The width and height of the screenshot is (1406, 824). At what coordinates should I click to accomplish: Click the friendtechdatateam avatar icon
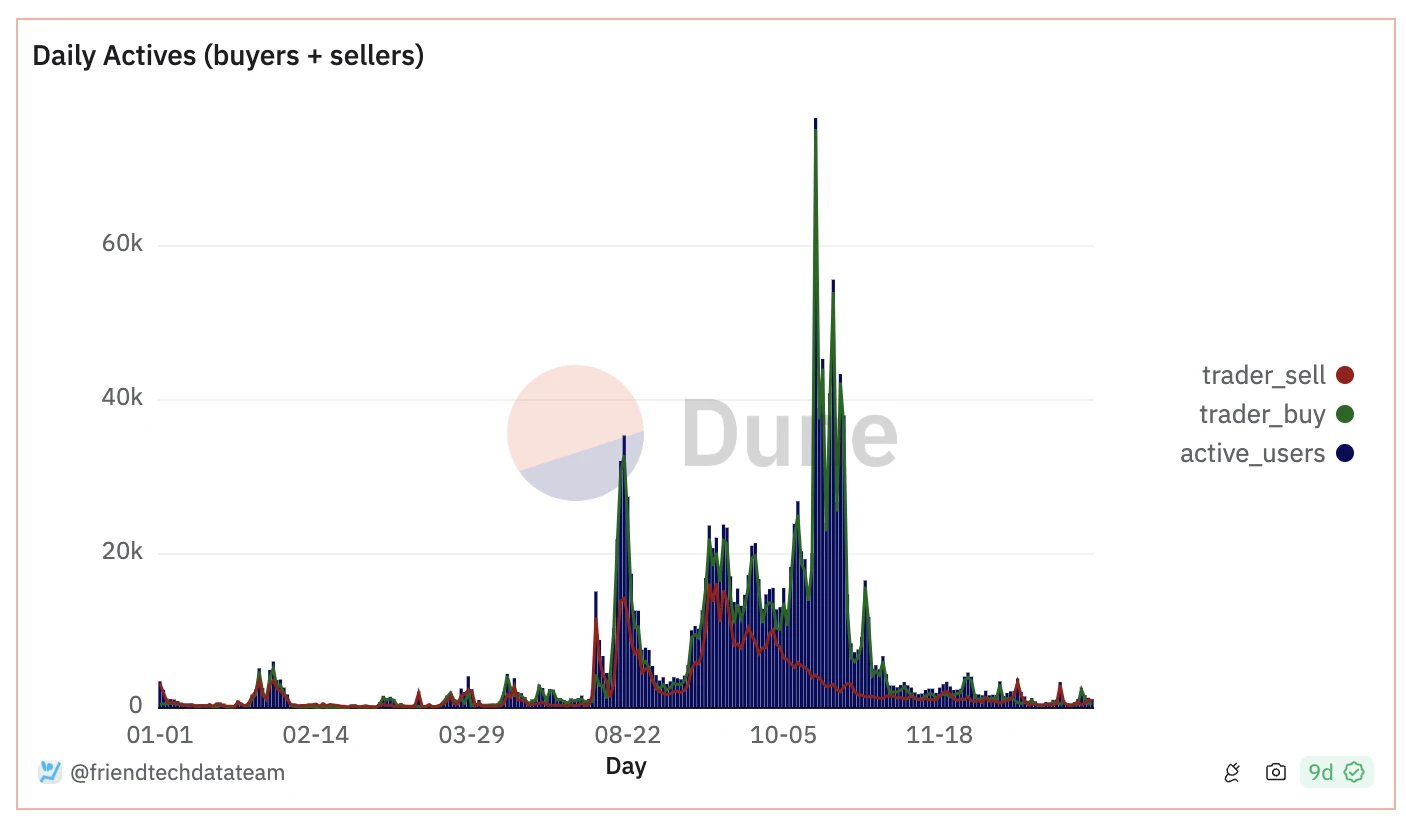pyautogui.click(x=50, y=772)
